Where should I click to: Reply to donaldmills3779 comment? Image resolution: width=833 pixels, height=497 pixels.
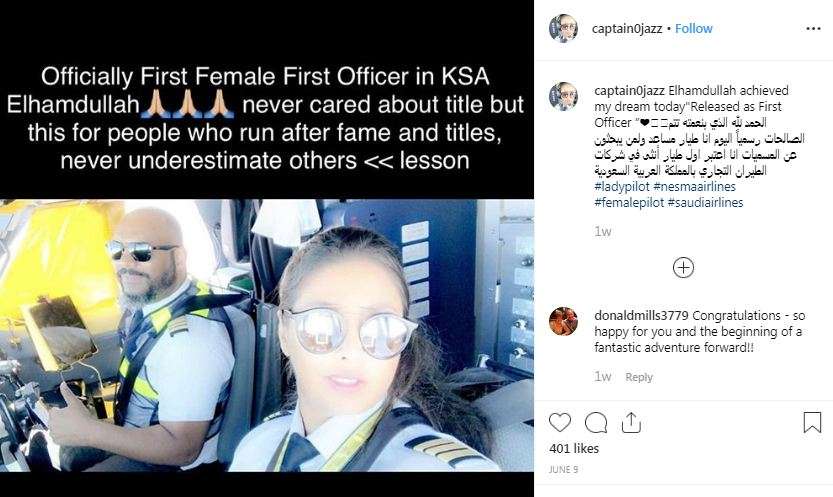(639, 377)
